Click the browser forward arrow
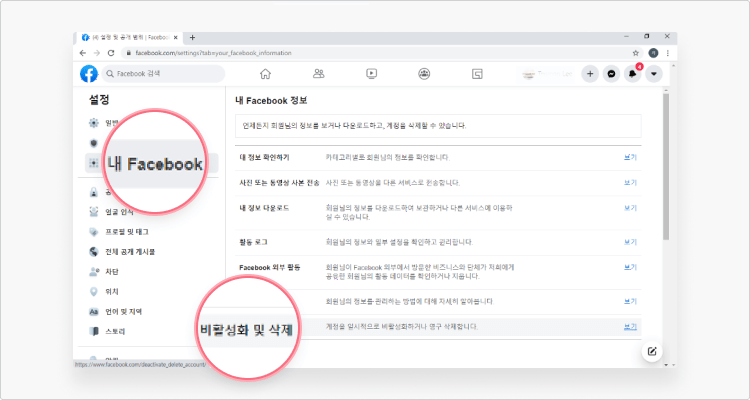 97,53
